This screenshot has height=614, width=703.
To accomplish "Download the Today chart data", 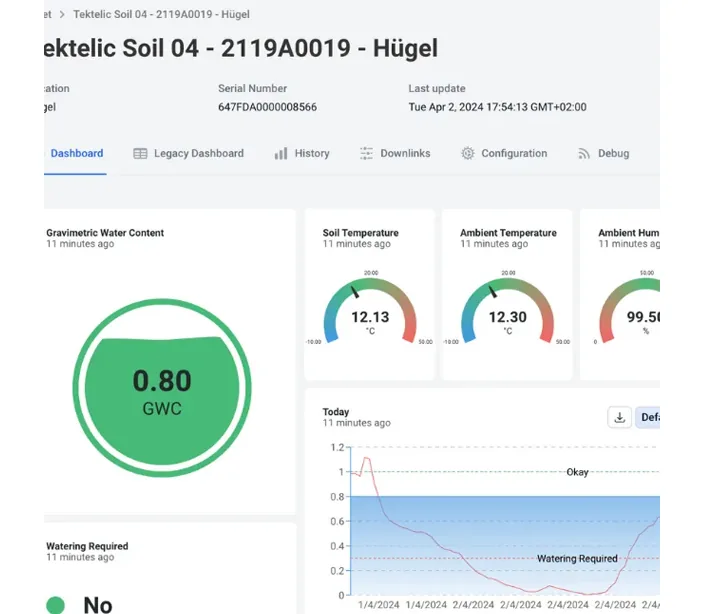I will 620,417.
